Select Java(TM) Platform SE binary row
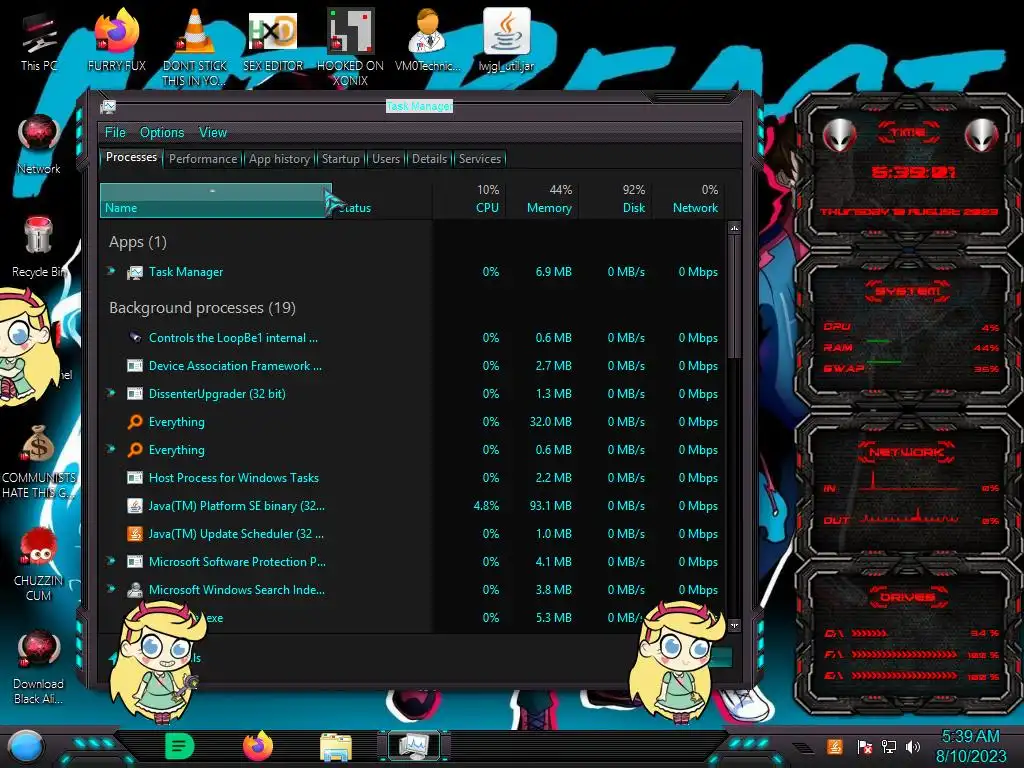This screenshot has width=1024, height=768. pos(413,505)
